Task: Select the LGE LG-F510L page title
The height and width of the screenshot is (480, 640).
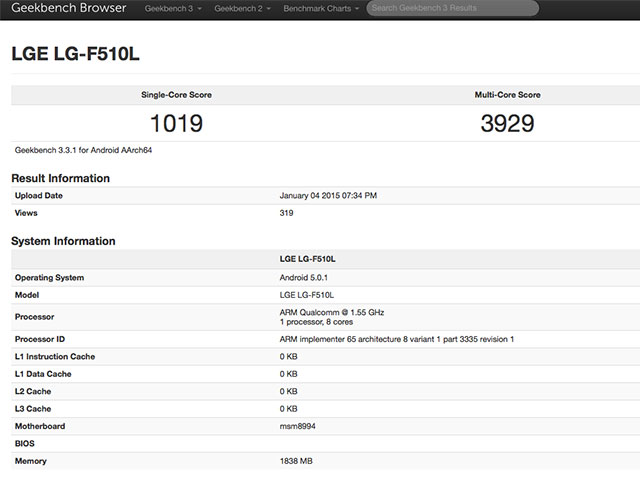Action: coord(76,54)
